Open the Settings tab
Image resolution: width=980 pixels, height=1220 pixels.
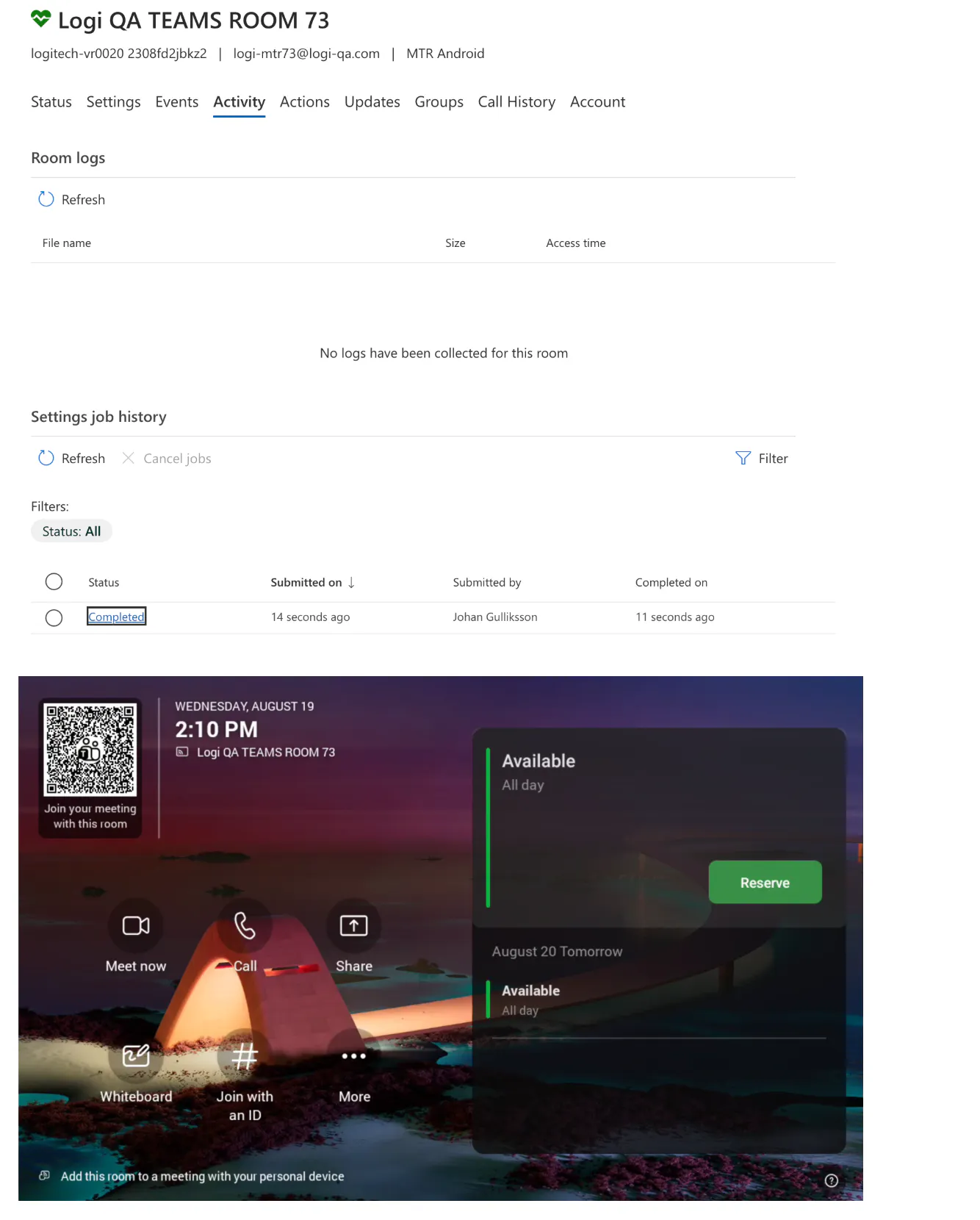tap(114, 102)
